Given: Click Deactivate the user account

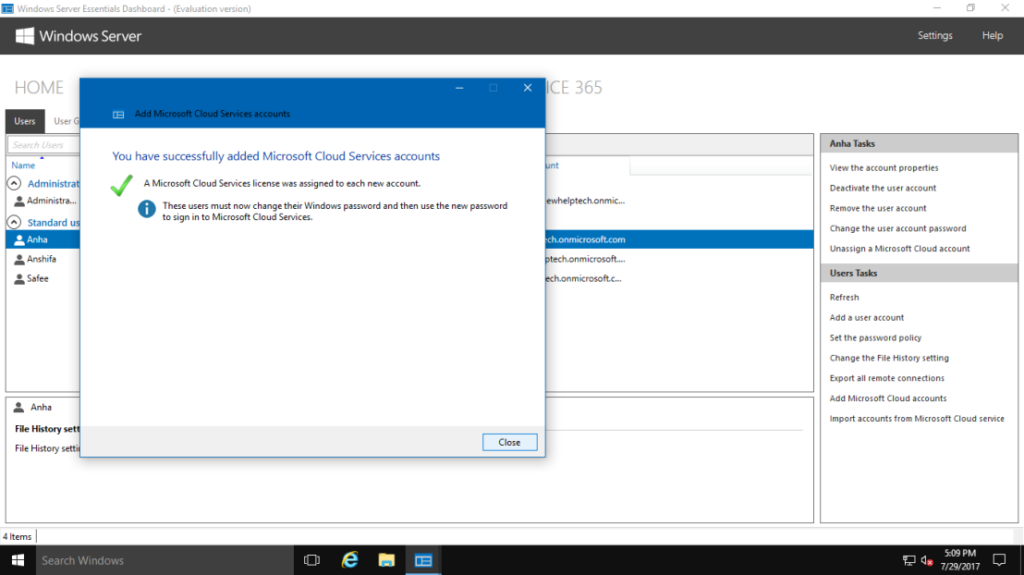Looking at the screenshot, I should 882,188.
